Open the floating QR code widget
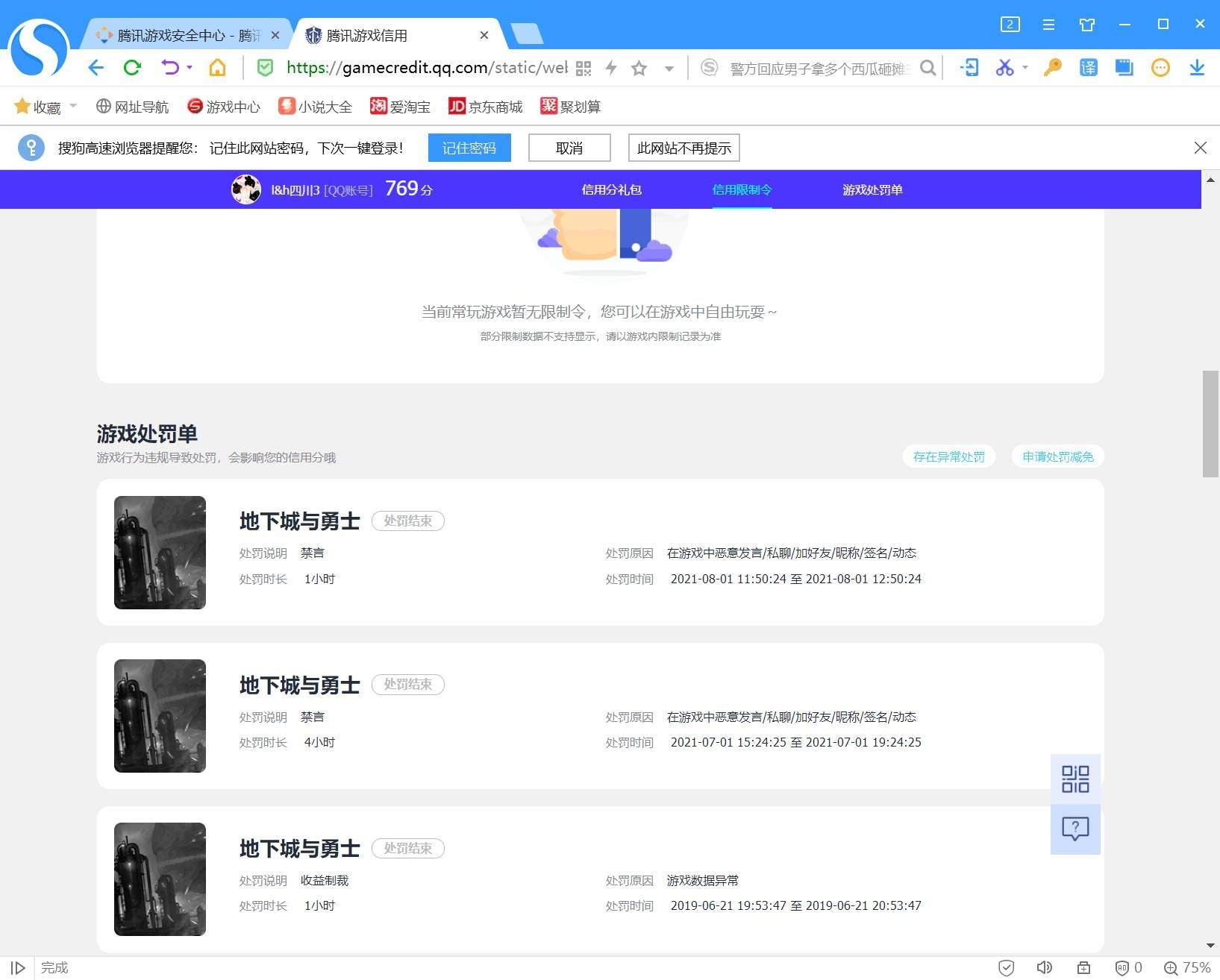Viewport: 1220px width, 980px height. click(1075, 779)
